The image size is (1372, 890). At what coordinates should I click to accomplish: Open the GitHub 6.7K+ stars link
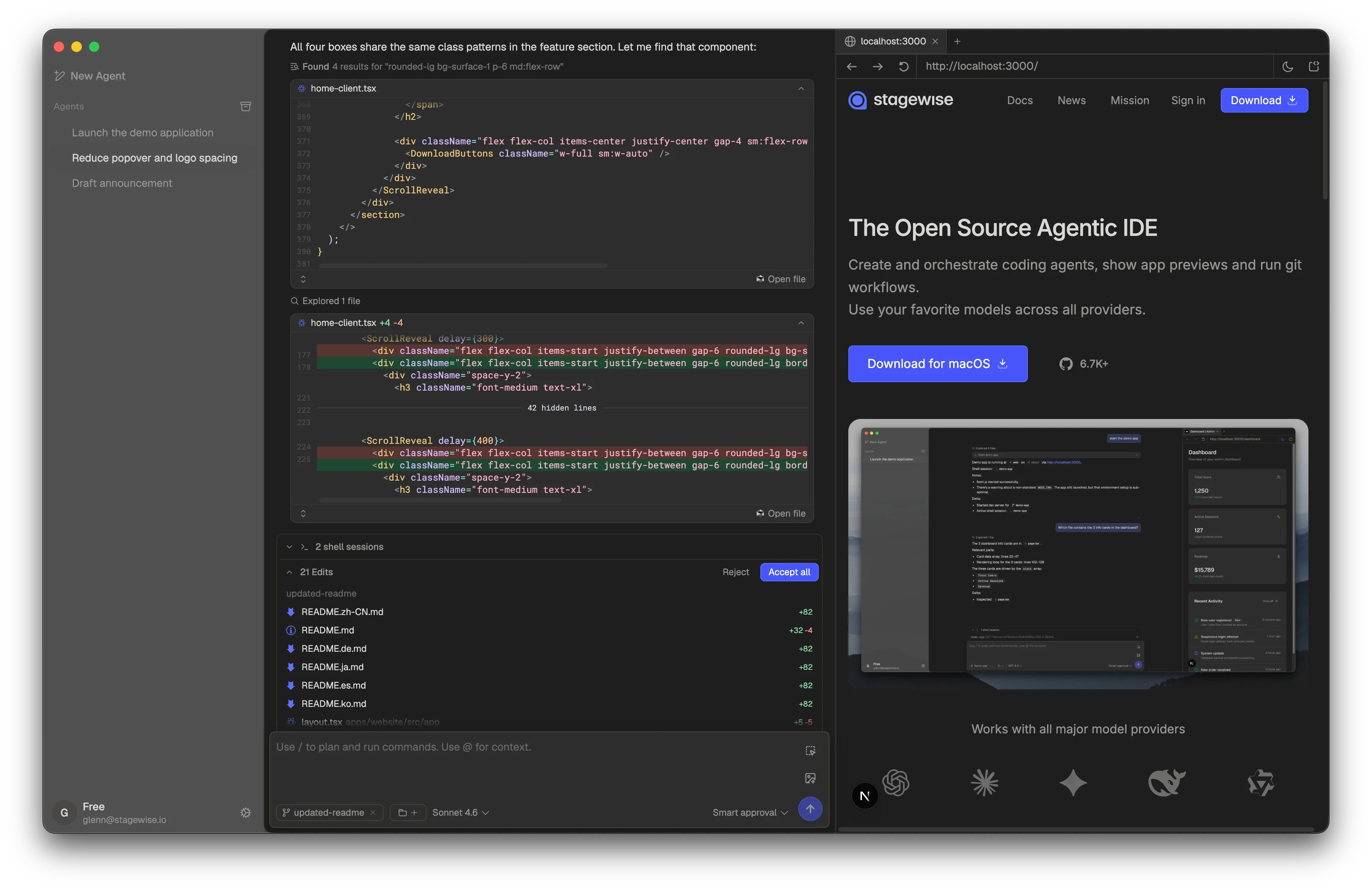[1083, 364]
